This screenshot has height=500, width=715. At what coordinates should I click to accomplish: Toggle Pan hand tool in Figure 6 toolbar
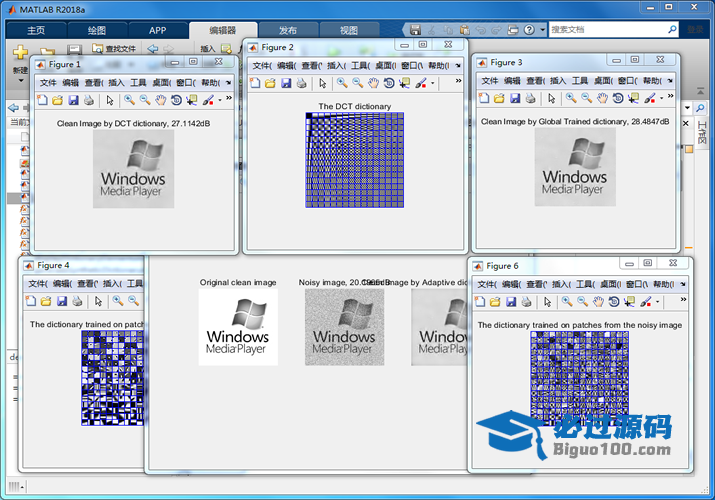599,301
